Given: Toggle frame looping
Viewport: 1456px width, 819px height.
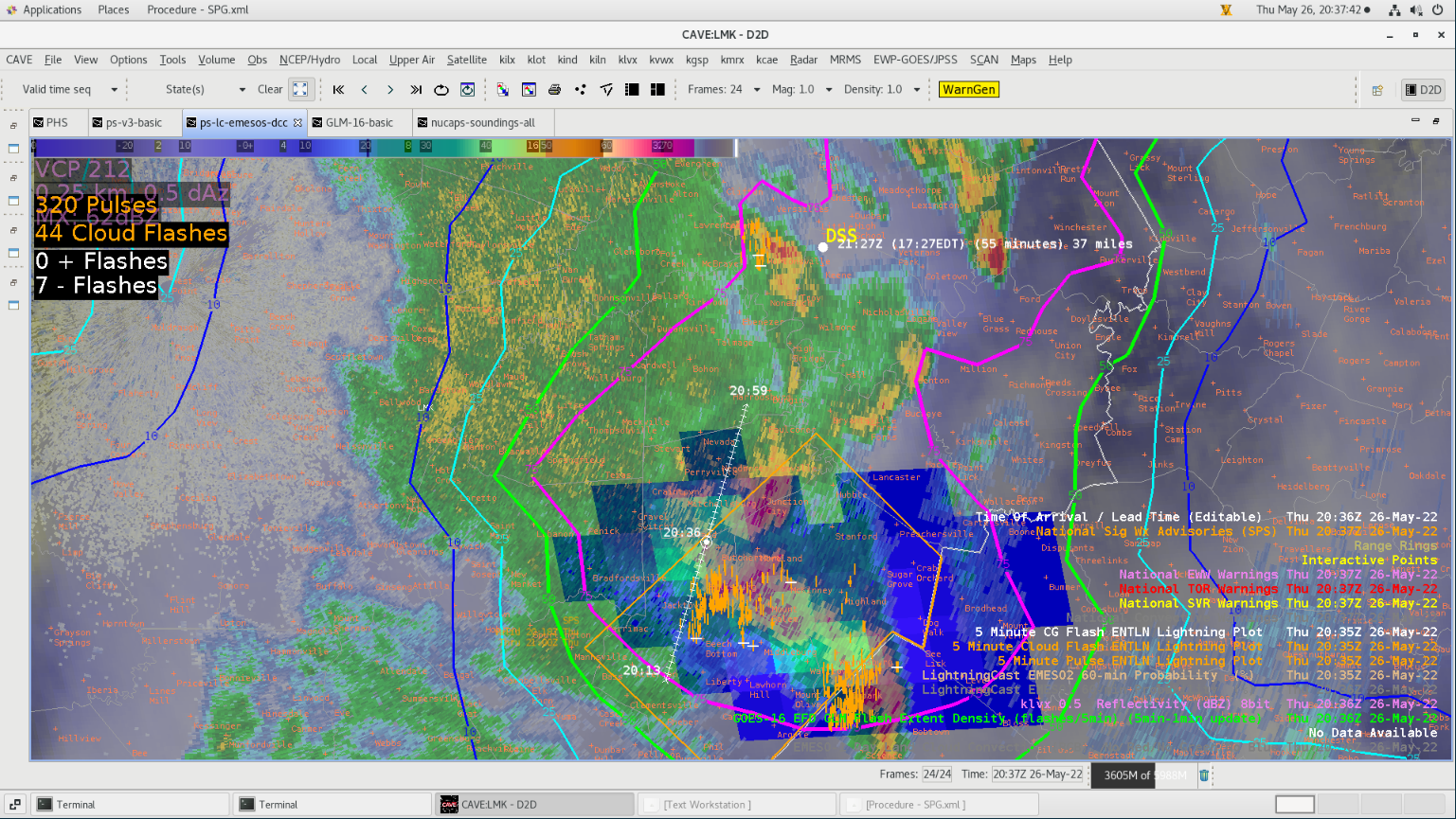Looking at the screenshot, I should 441,89.
